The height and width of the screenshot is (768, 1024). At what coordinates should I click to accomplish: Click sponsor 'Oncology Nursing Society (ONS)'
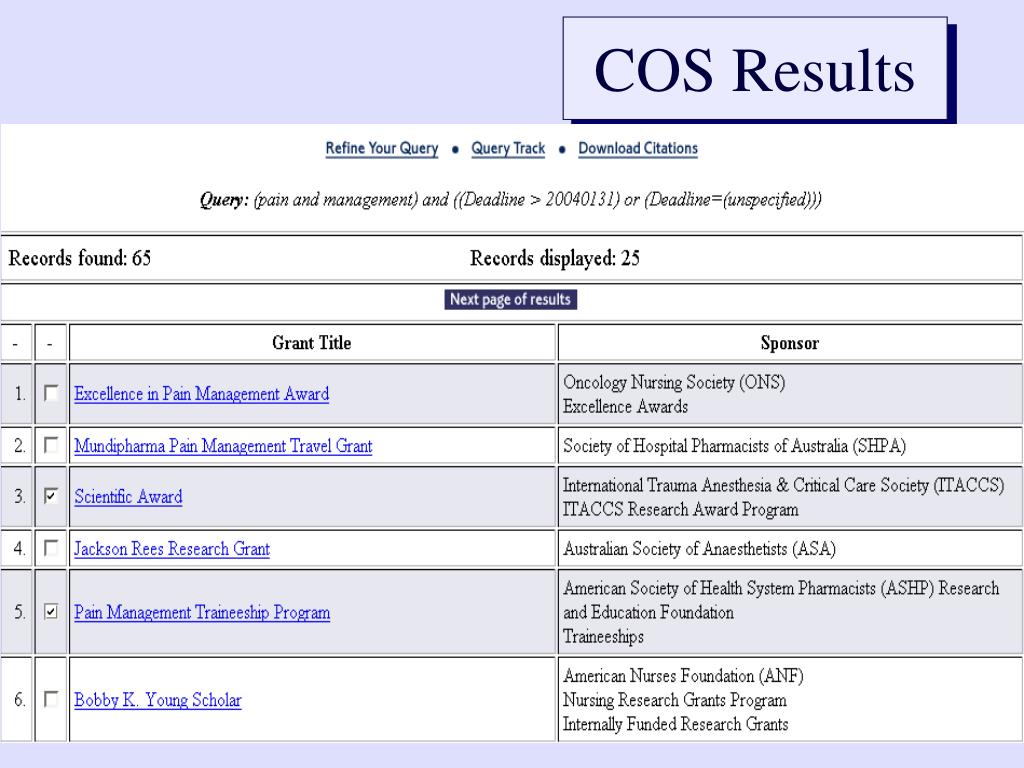[x=674, y=382]
